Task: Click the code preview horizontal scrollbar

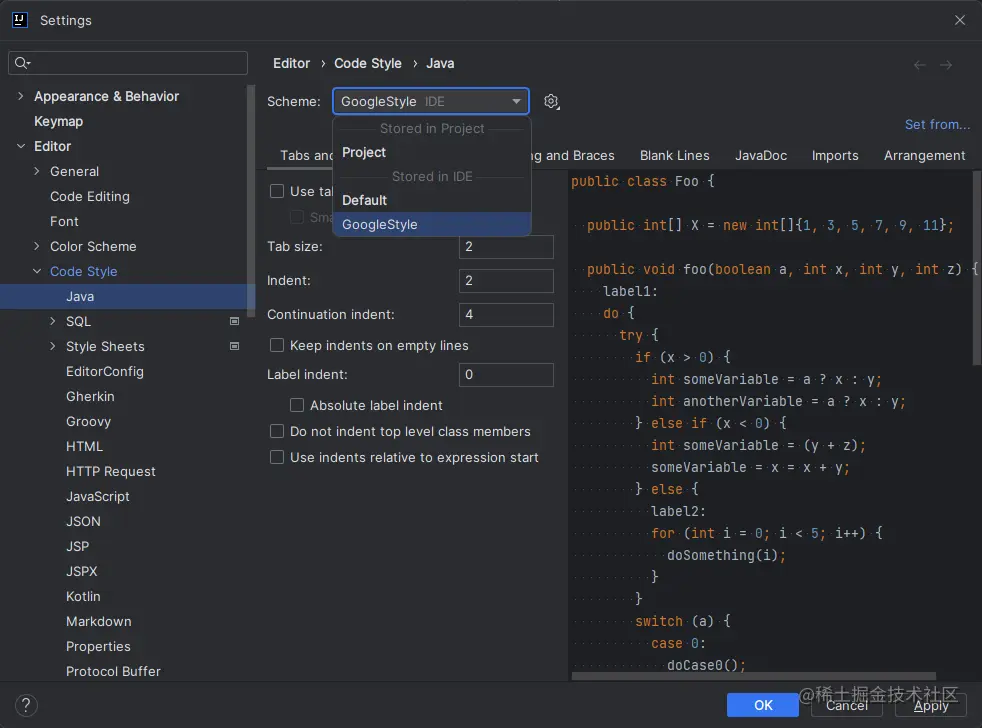Action: tap(753, 676)
